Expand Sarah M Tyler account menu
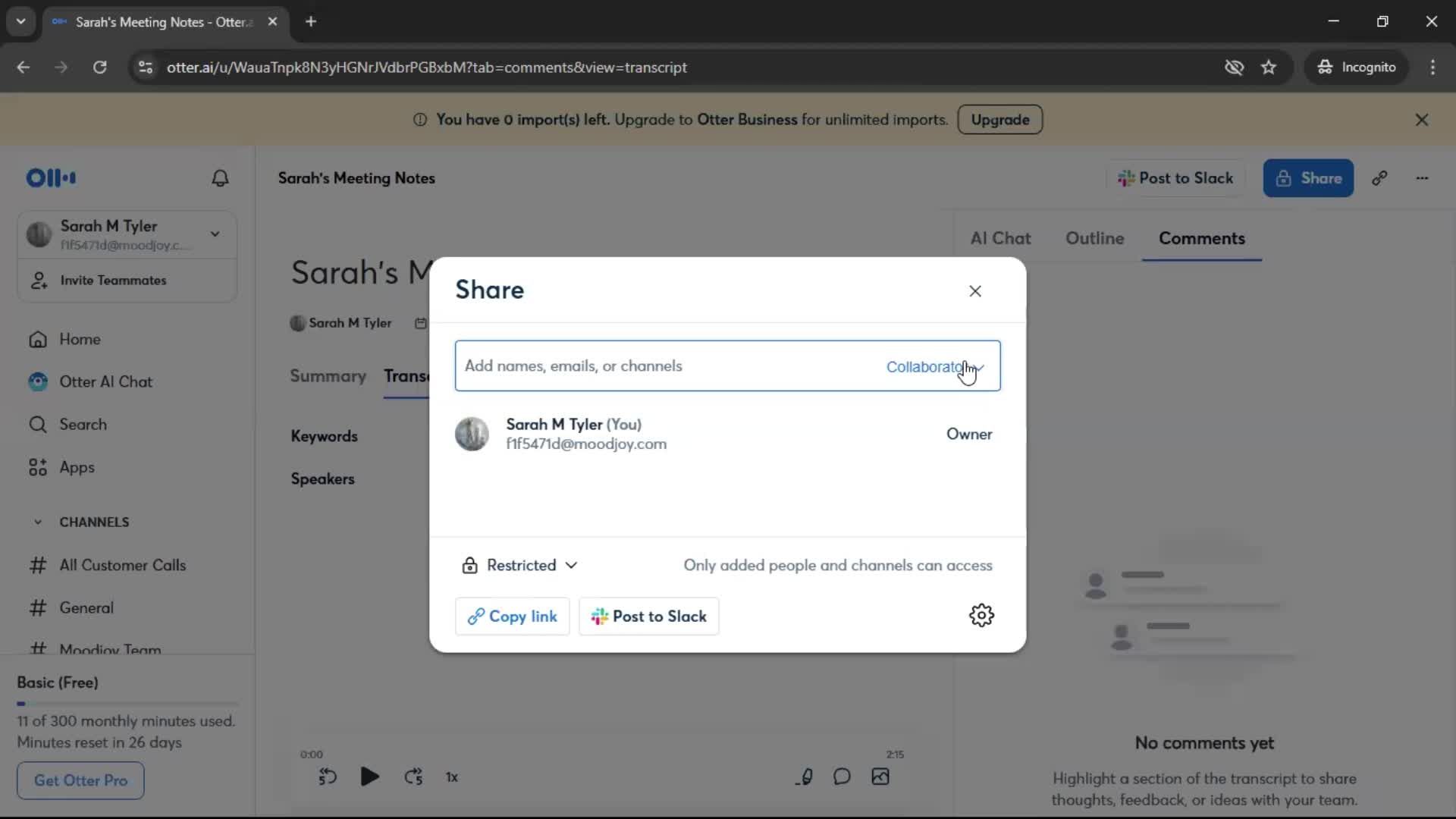The image size is (1456, 819). (127, 234)
